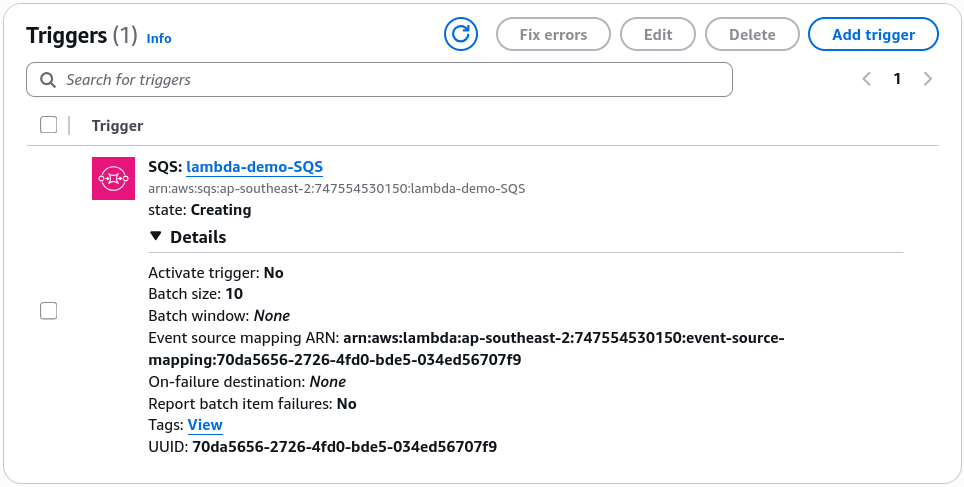Click the pink SQS service icon
This screenshot has height=487, width=964.
[x=113, y=178]
